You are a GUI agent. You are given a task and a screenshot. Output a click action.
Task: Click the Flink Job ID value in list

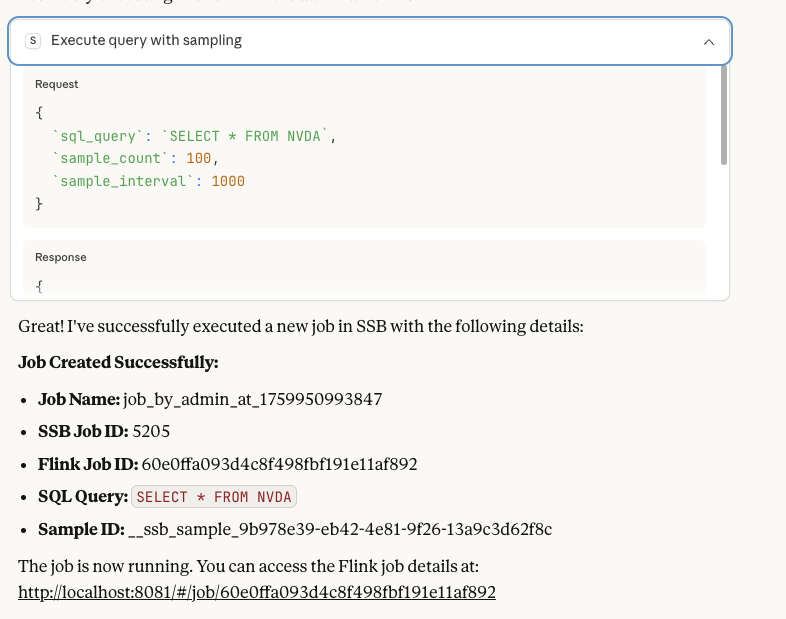[279, 464]
